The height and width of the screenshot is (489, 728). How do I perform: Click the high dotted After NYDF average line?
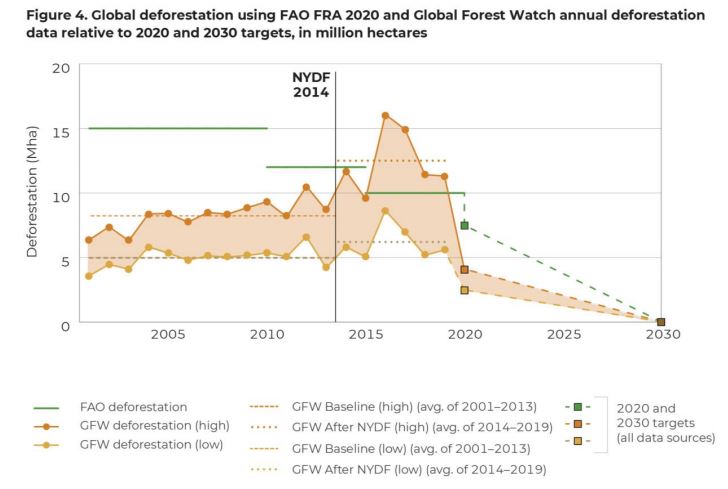click(x=391, y=161)
